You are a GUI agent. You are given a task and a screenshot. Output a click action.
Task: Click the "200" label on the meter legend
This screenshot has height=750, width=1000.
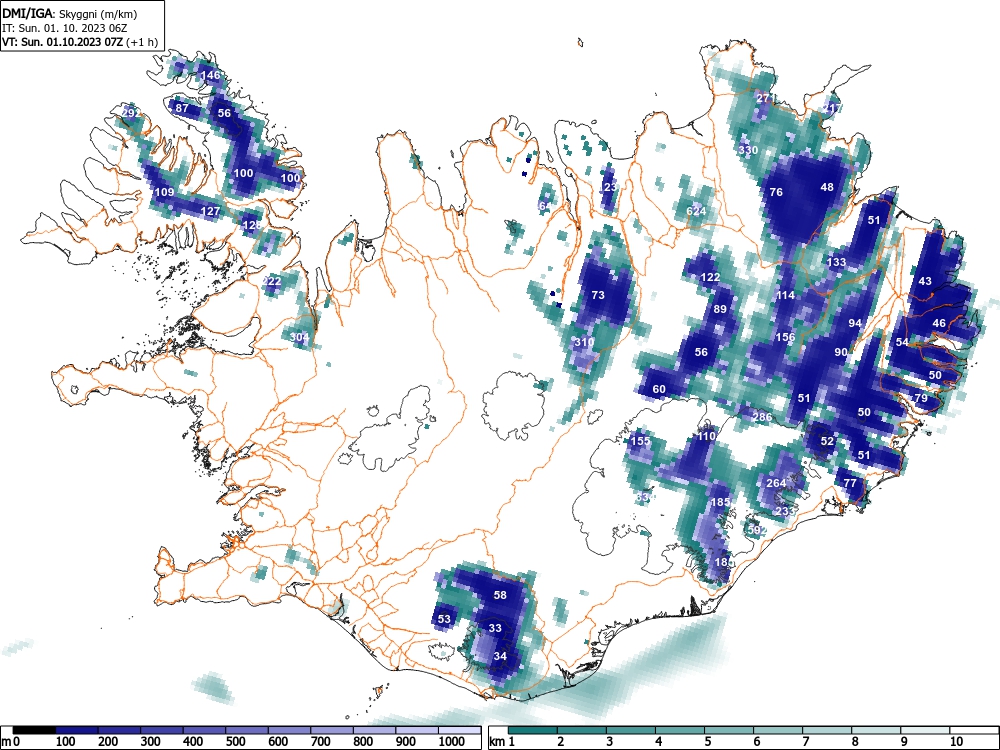click(107, 742)
